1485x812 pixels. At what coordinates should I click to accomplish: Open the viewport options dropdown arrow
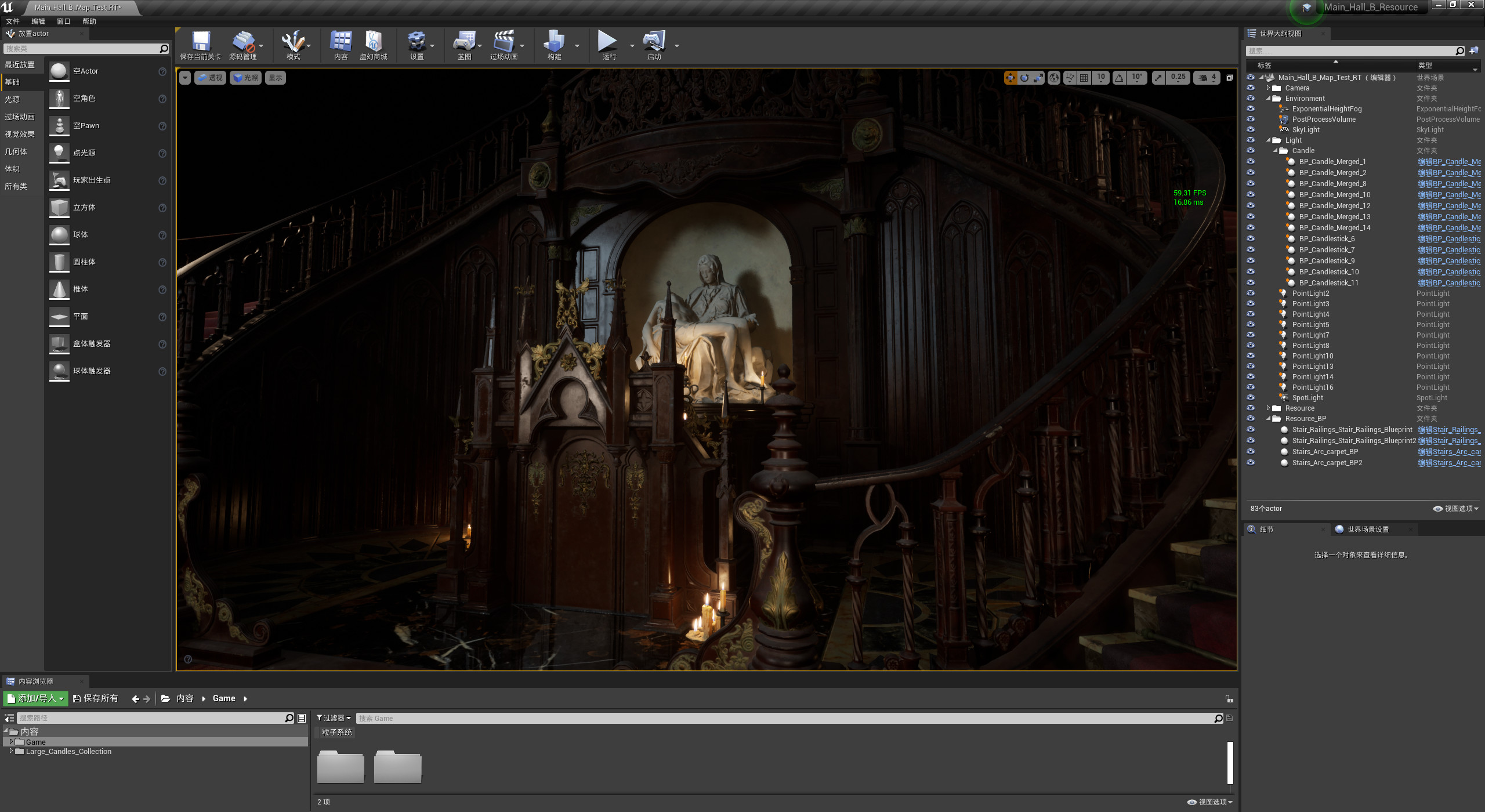click(185, 78)
